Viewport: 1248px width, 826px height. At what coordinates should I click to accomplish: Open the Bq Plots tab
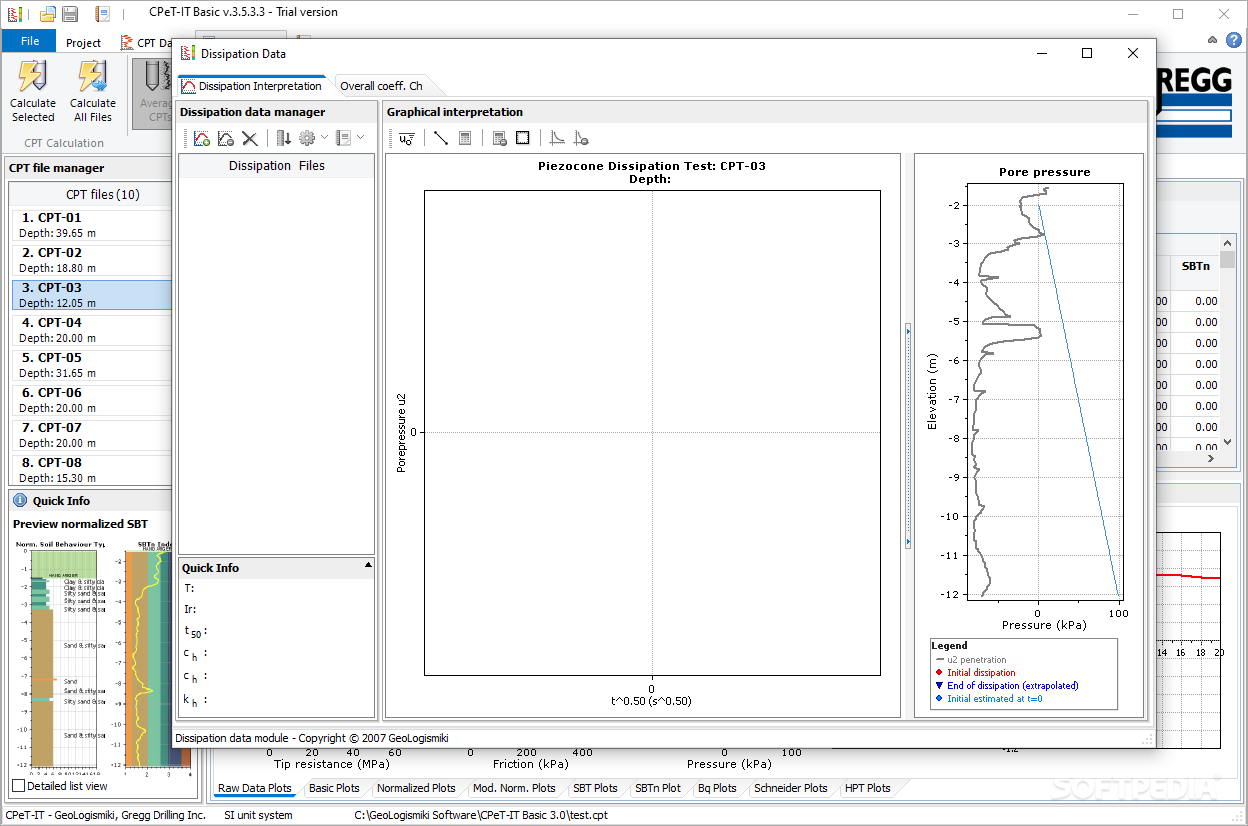point(717,788)
